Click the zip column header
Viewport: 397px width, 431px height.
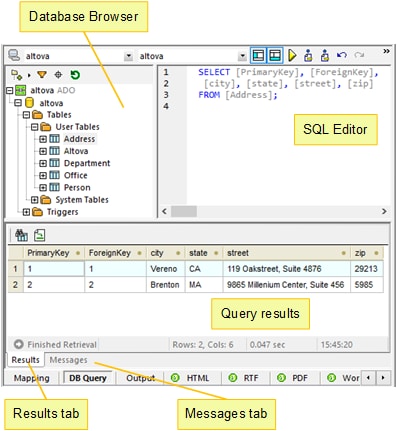[367, 253]
